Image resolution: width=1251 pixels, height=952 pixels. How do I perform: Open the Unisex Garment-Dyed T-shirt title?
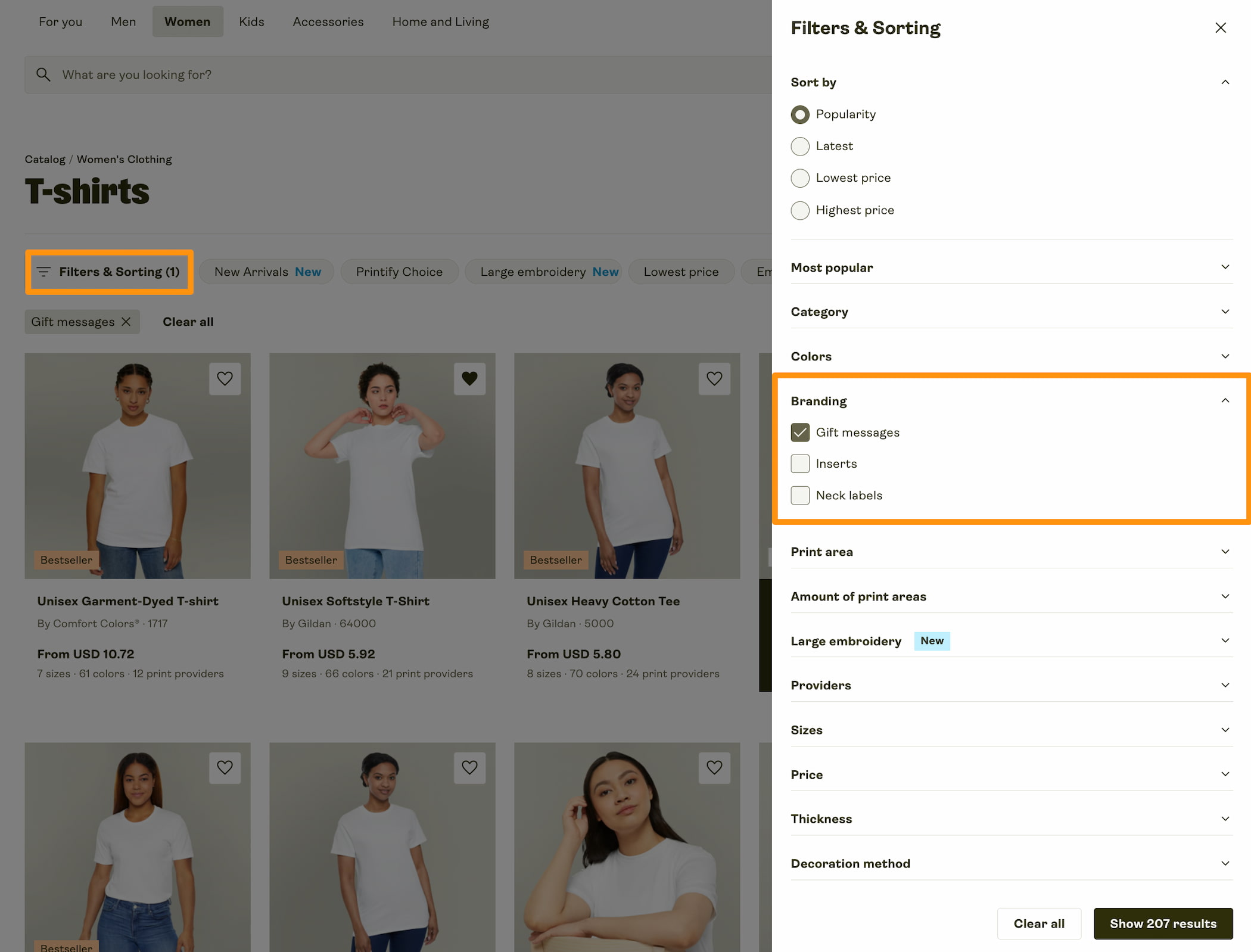(x=128, y=601)
